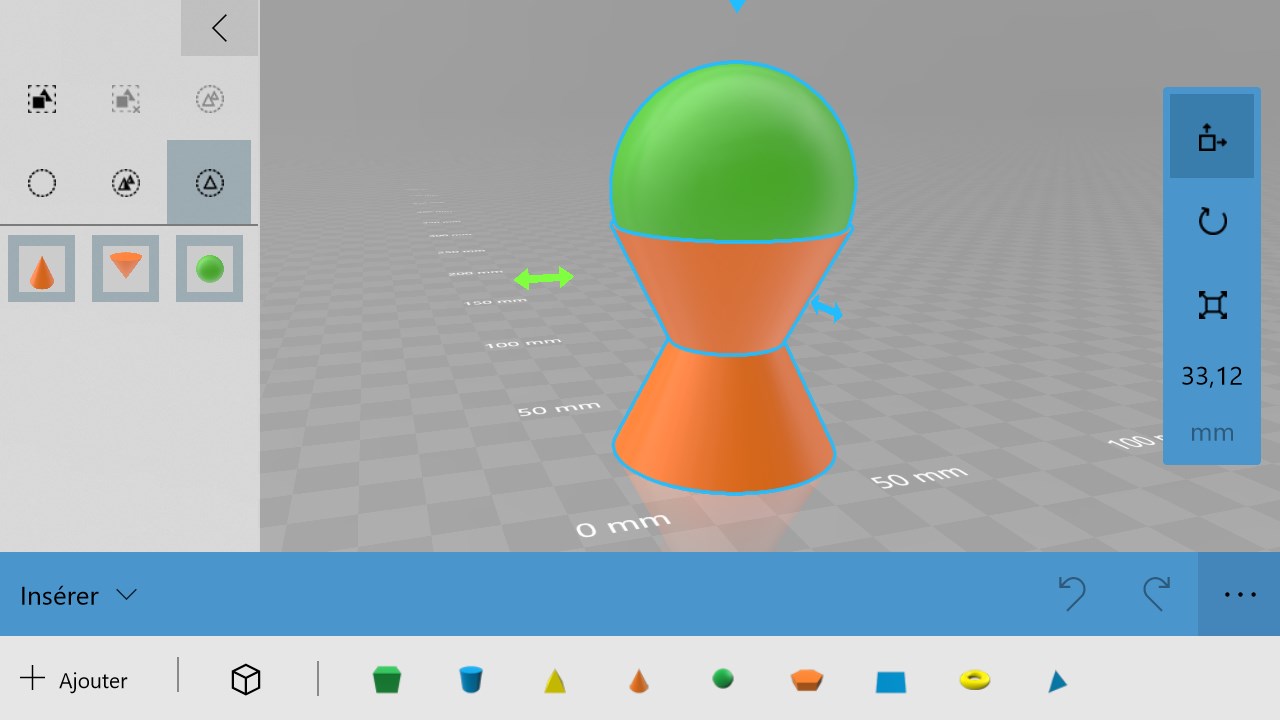Select the inverted orange cone thumbnail

pyautogui.click(x=125, y=269)
